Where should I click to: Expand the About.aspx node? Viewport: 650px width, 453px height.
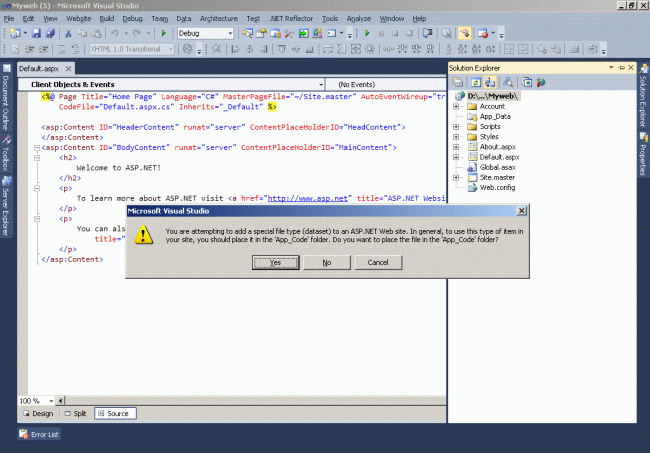(x=456, y=147)
